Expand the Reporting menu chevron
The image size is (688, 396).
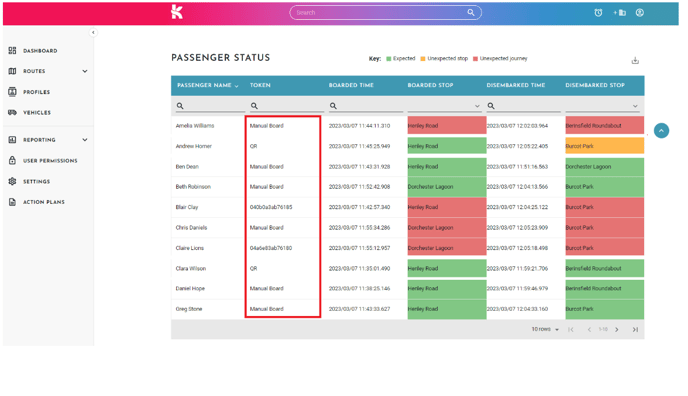click(85, 140)
